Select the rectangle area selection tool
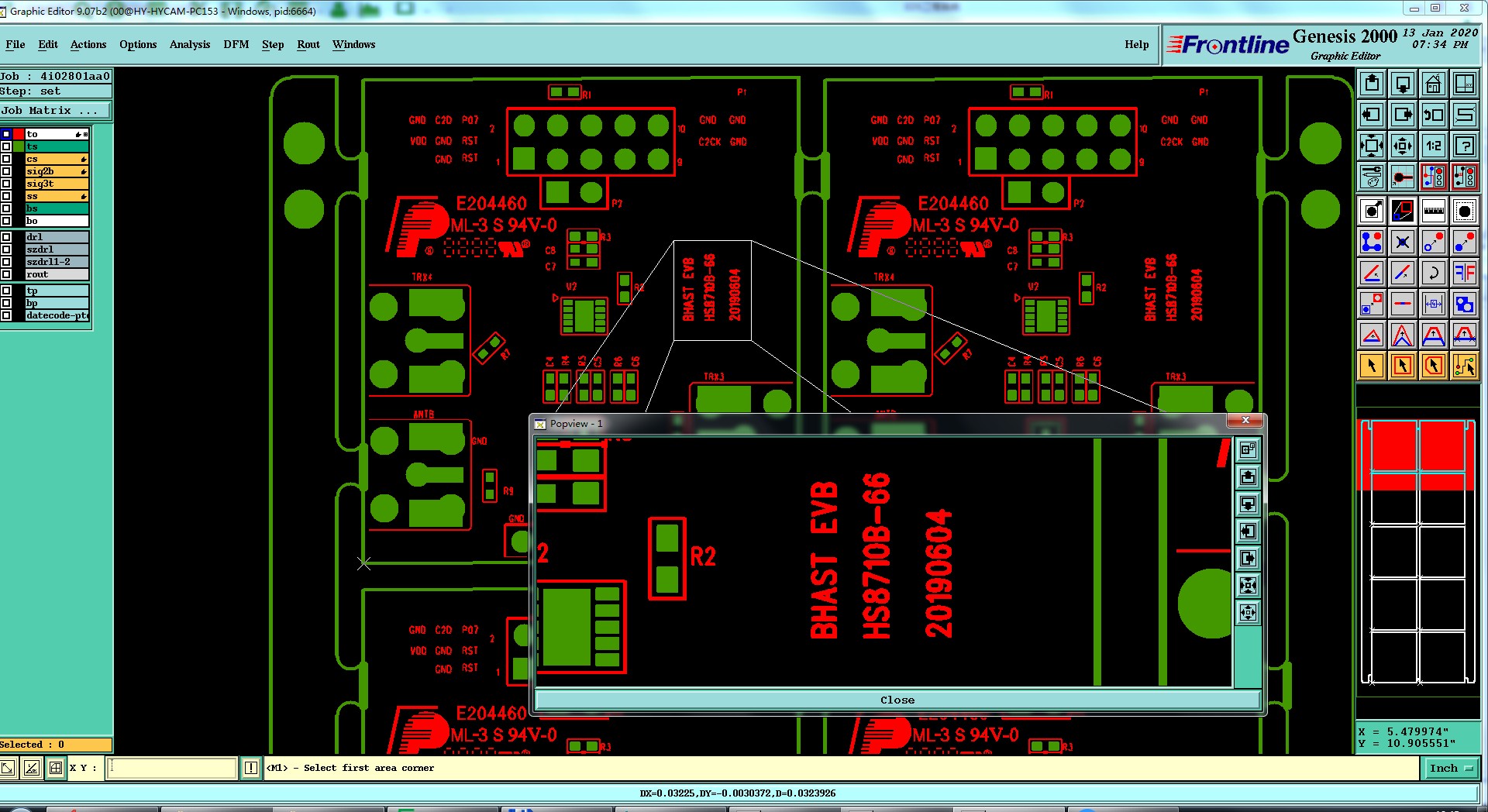 point(1403,366)
